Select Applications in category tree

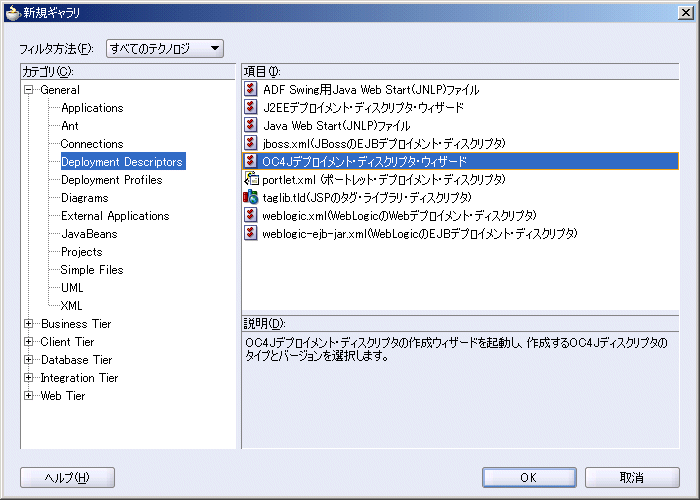pos(92,108)
